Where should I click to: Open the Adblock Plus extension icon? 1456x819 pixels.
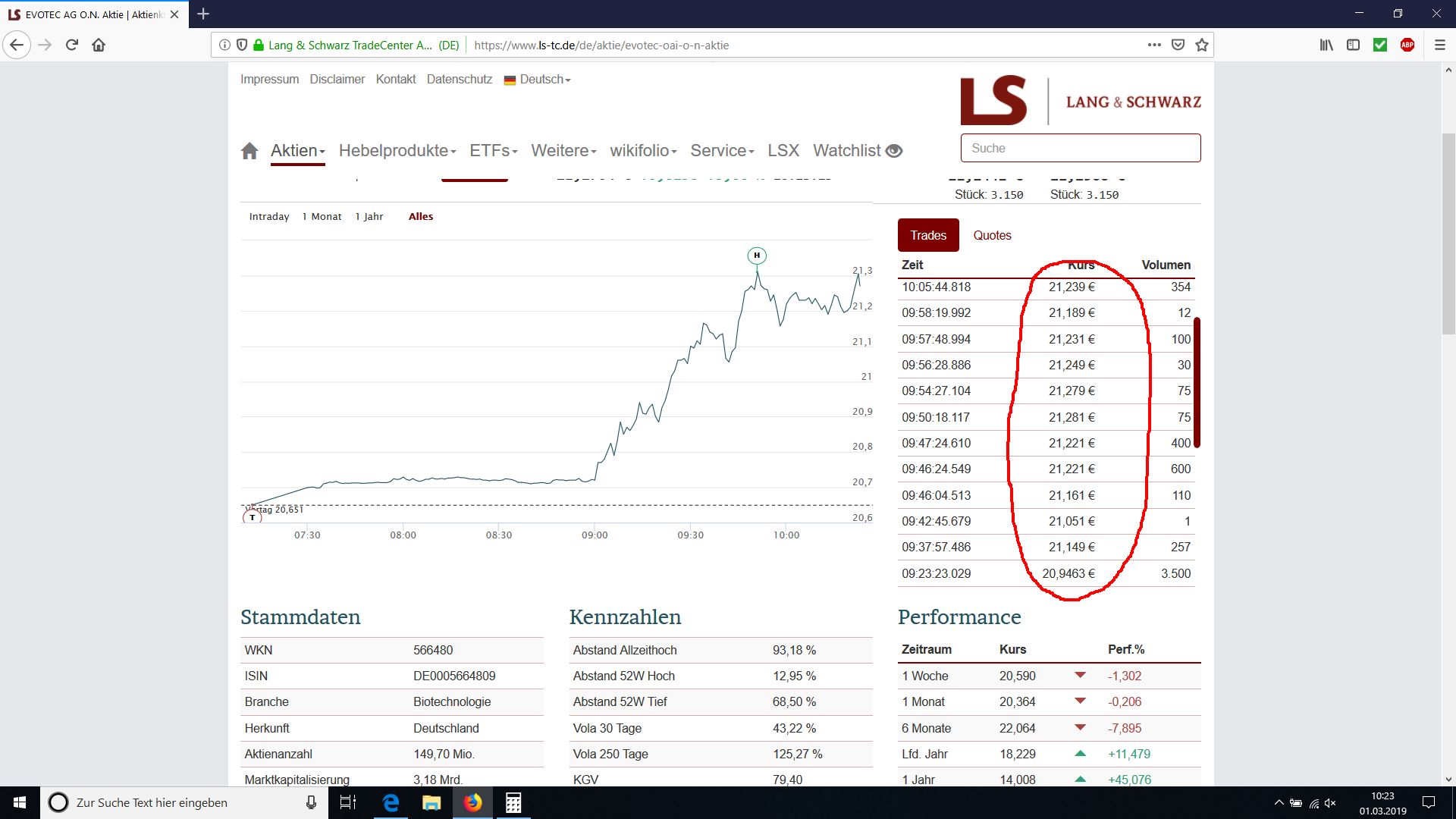click(x=1407, y=45)
